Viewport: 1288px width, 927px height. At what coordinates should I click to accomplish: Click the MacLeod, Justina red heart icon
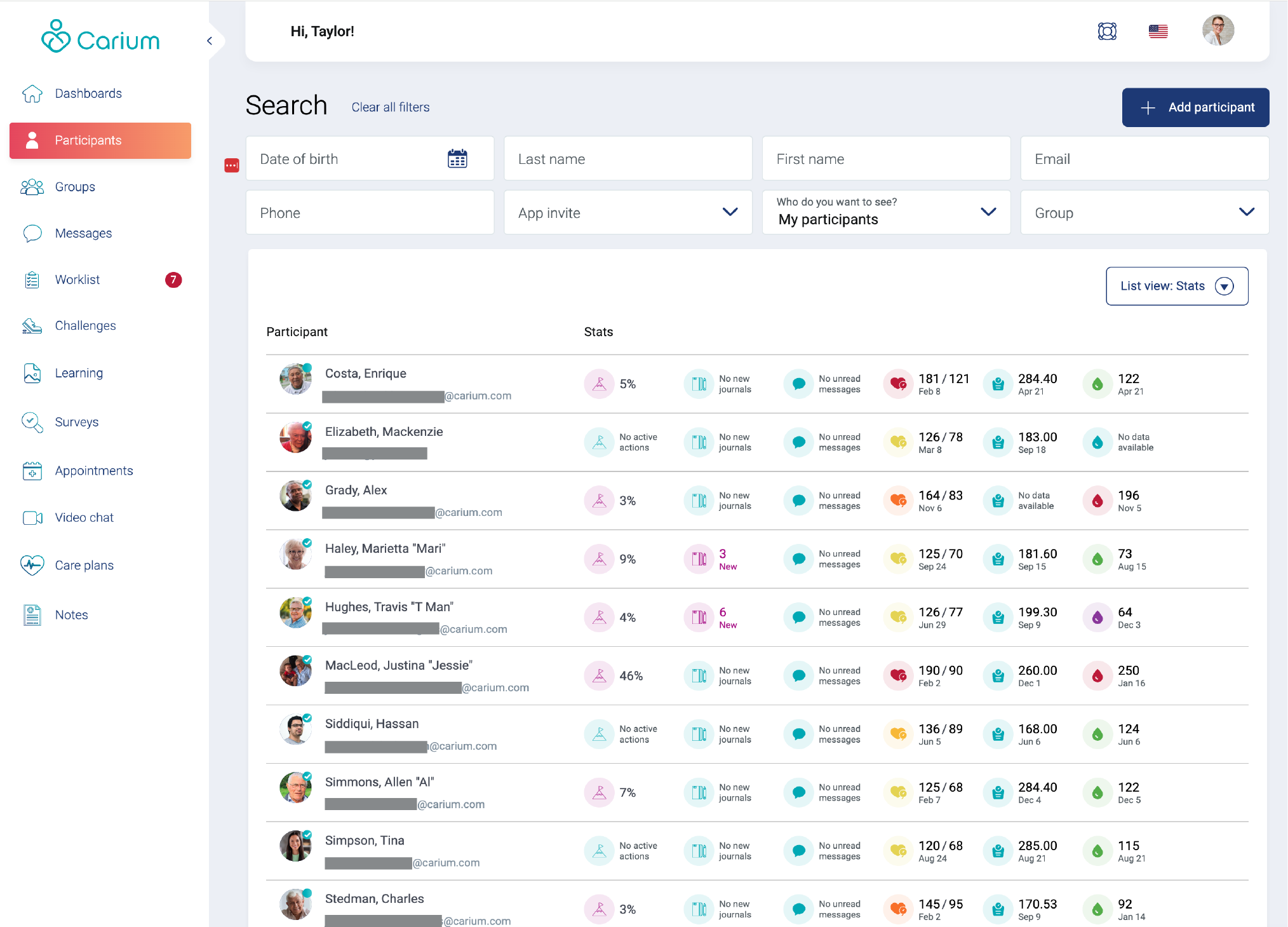coord(898,676)
